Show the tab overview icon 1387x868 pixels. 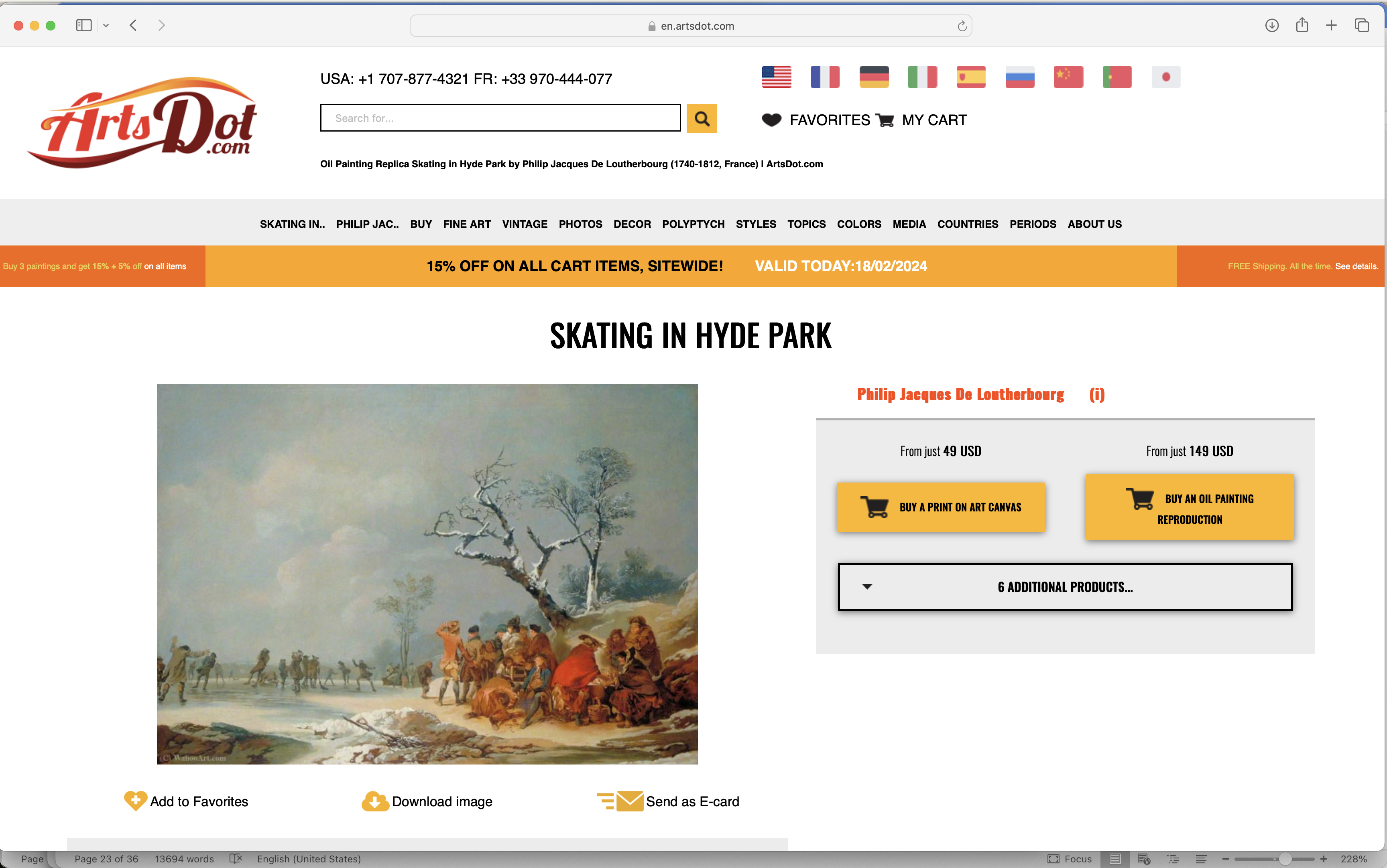(x=1362, y=25)
